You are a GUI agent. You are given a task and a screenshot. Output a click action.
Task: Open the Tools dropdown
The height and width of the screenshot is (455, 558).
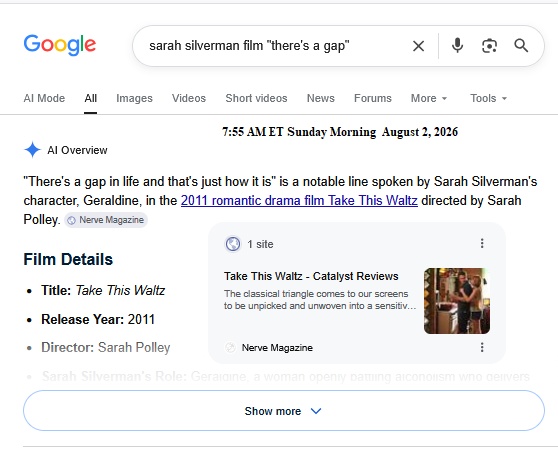point(488,98)
